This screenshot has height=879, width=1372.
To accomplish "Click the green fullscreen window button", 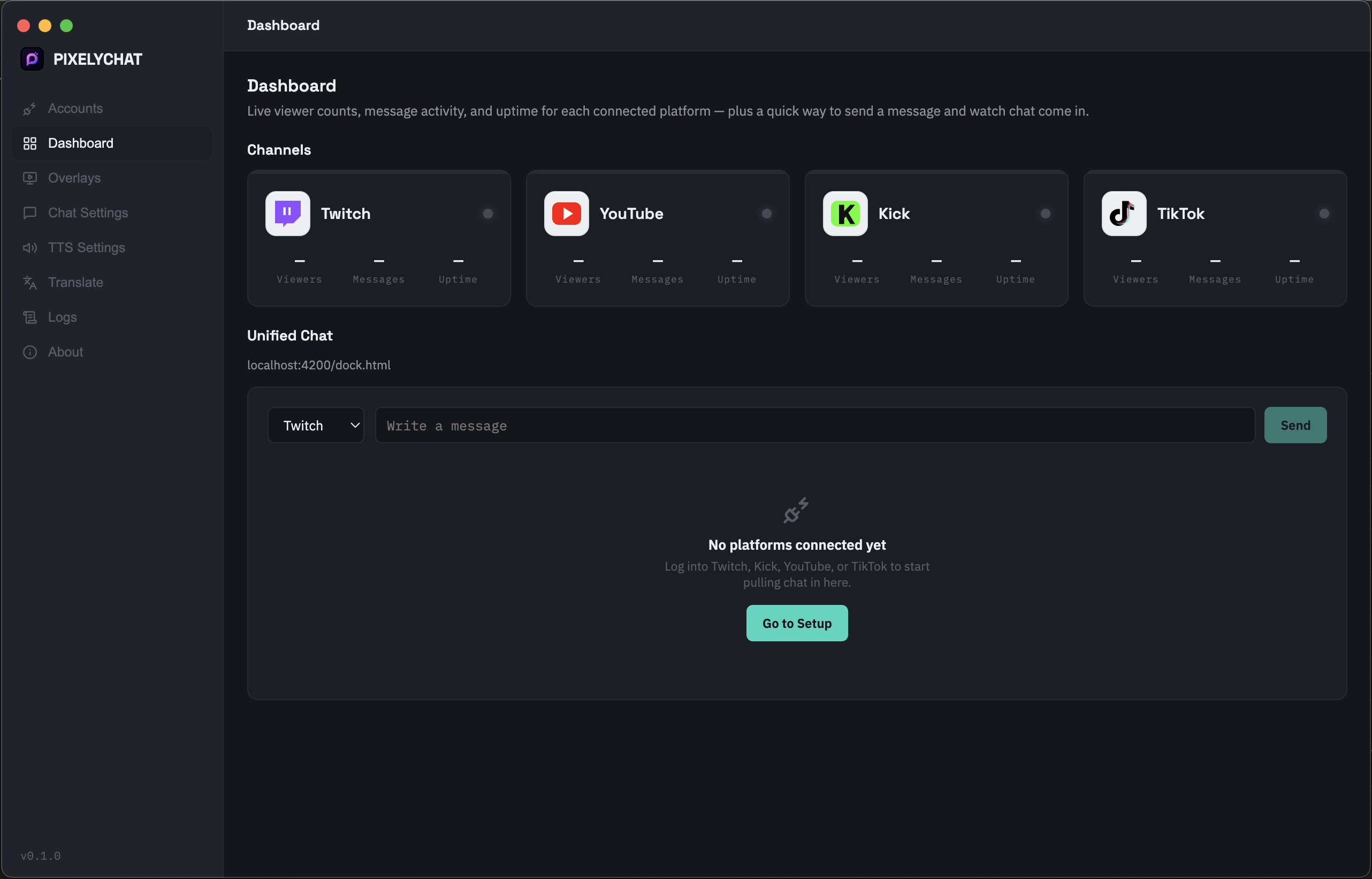I will (x=66, y=26).
